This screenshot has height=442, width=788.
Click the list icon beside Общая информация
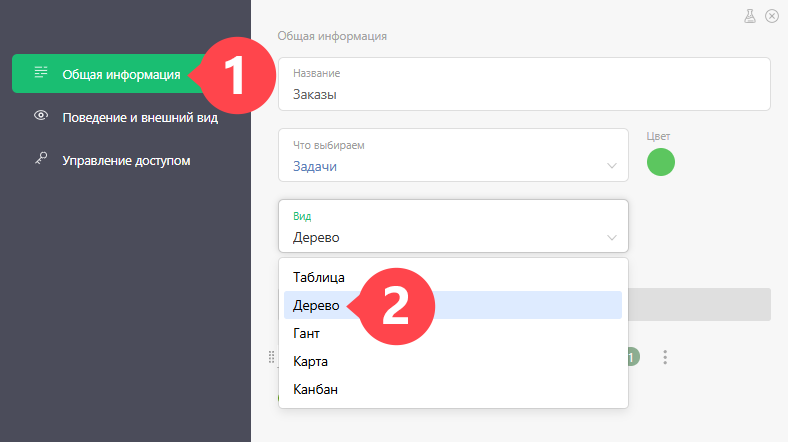click(41, 72)
